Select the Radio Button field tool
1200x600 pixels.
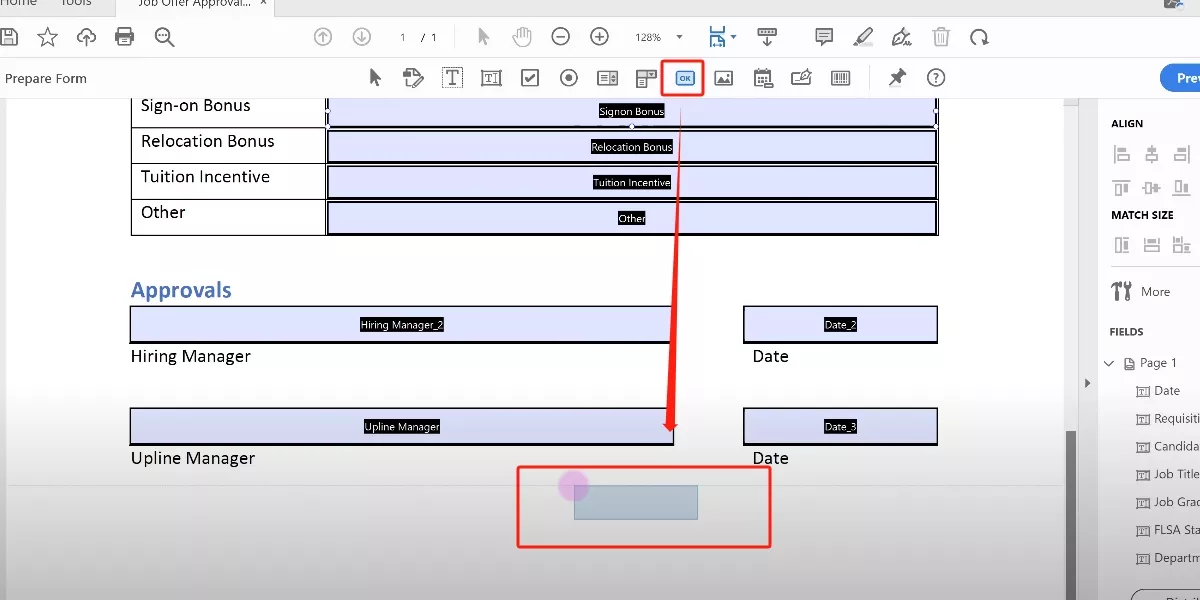tap(568, 77)
